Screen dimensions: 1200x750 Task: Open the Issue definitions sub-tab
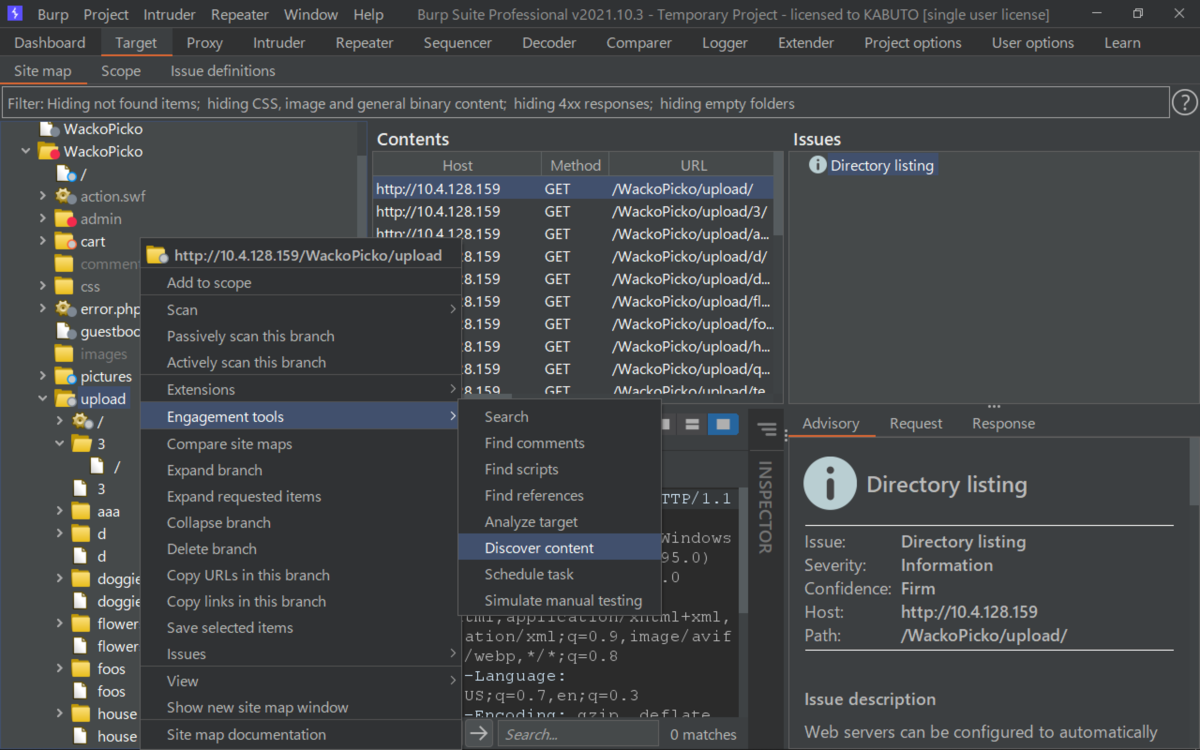point(222,71)
